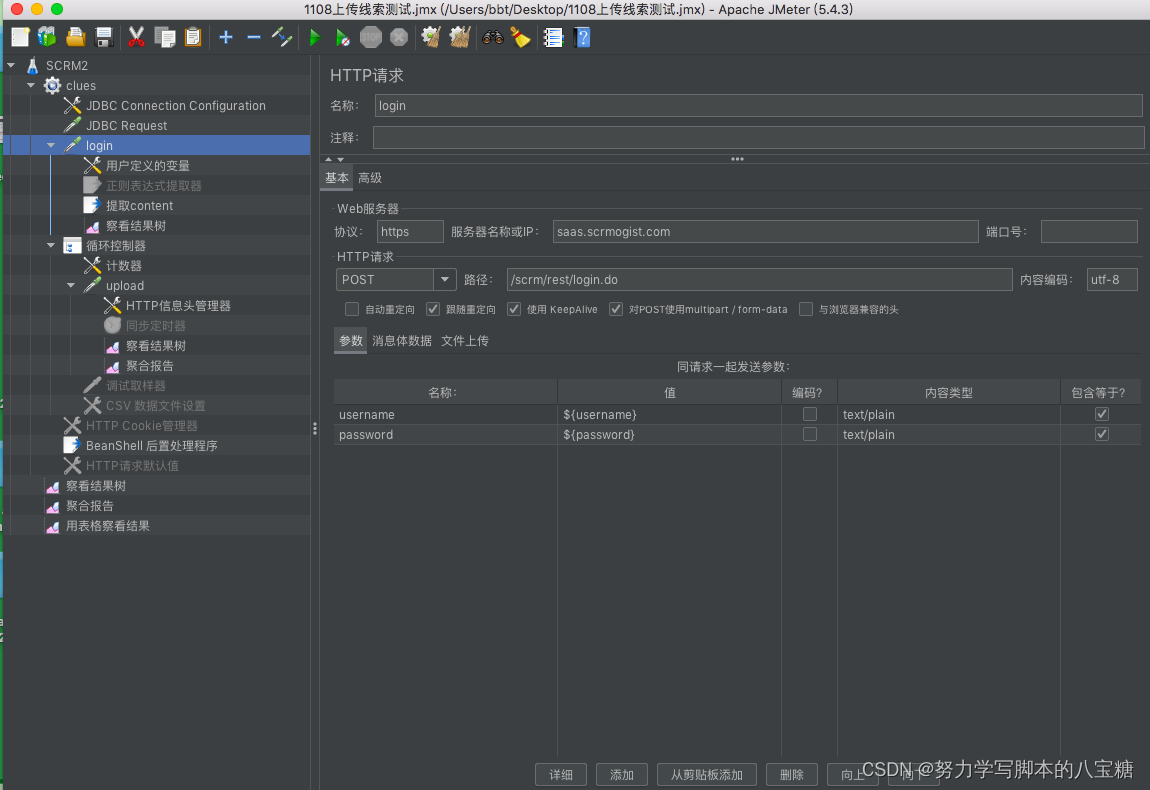Viewport: 1150px width, 790px height.
Task: Reset search with the yellow broom icon
Action: pos(521,37)
